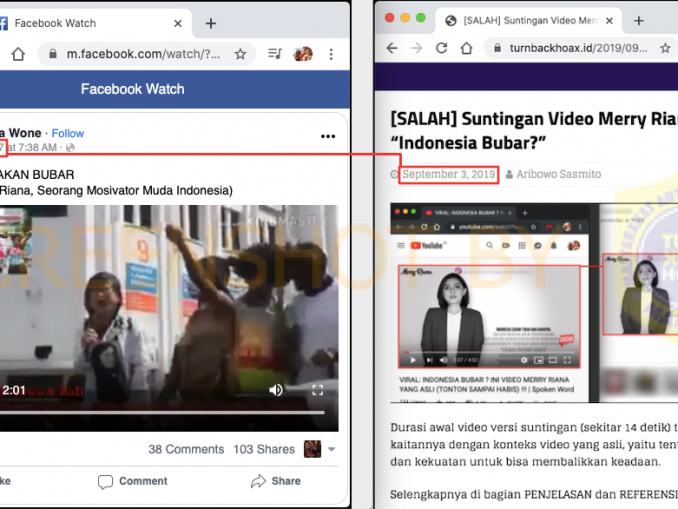Maximize the turnbackhoax window with green button
The width and height of the screenshot is (678, 509).
point(421,18)
